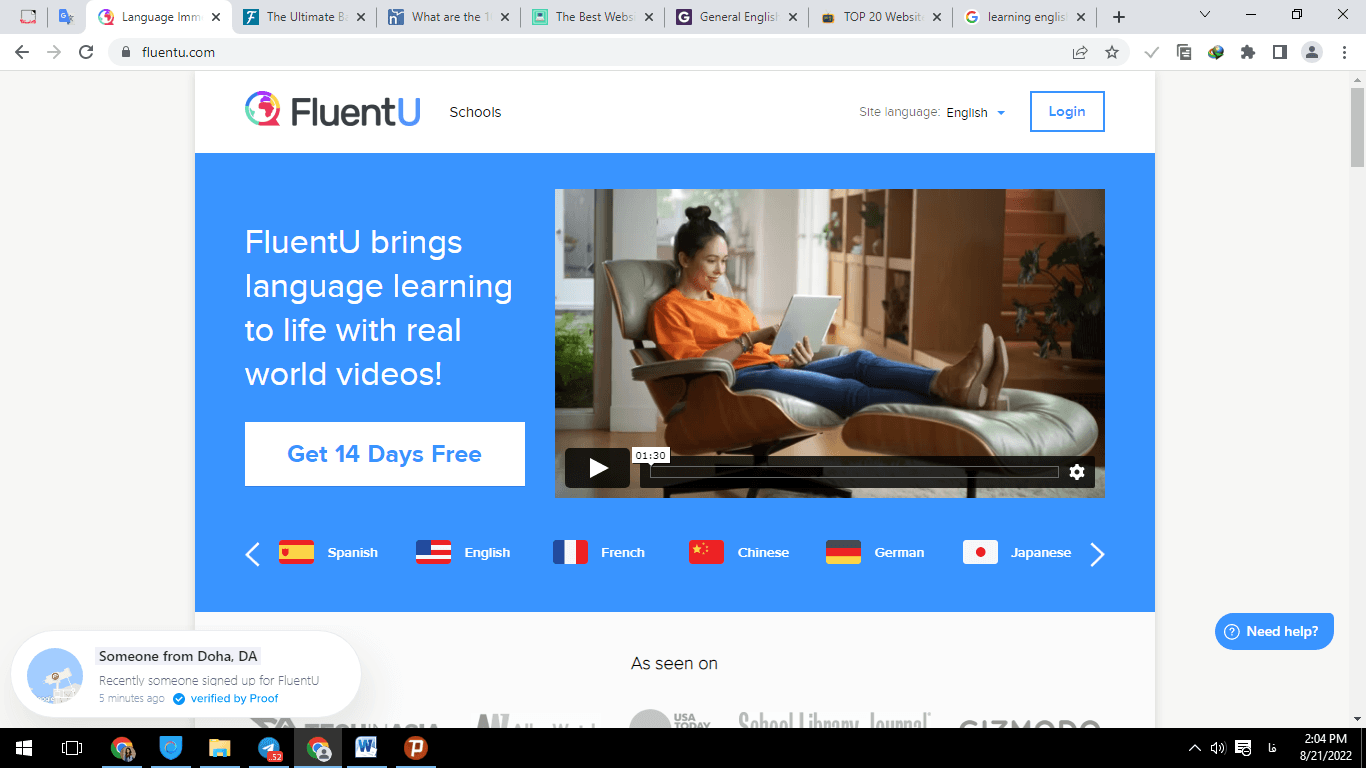Screen dimensions: 1366x768
Task: Open video settings gear icon
Action: (1076, 472)
